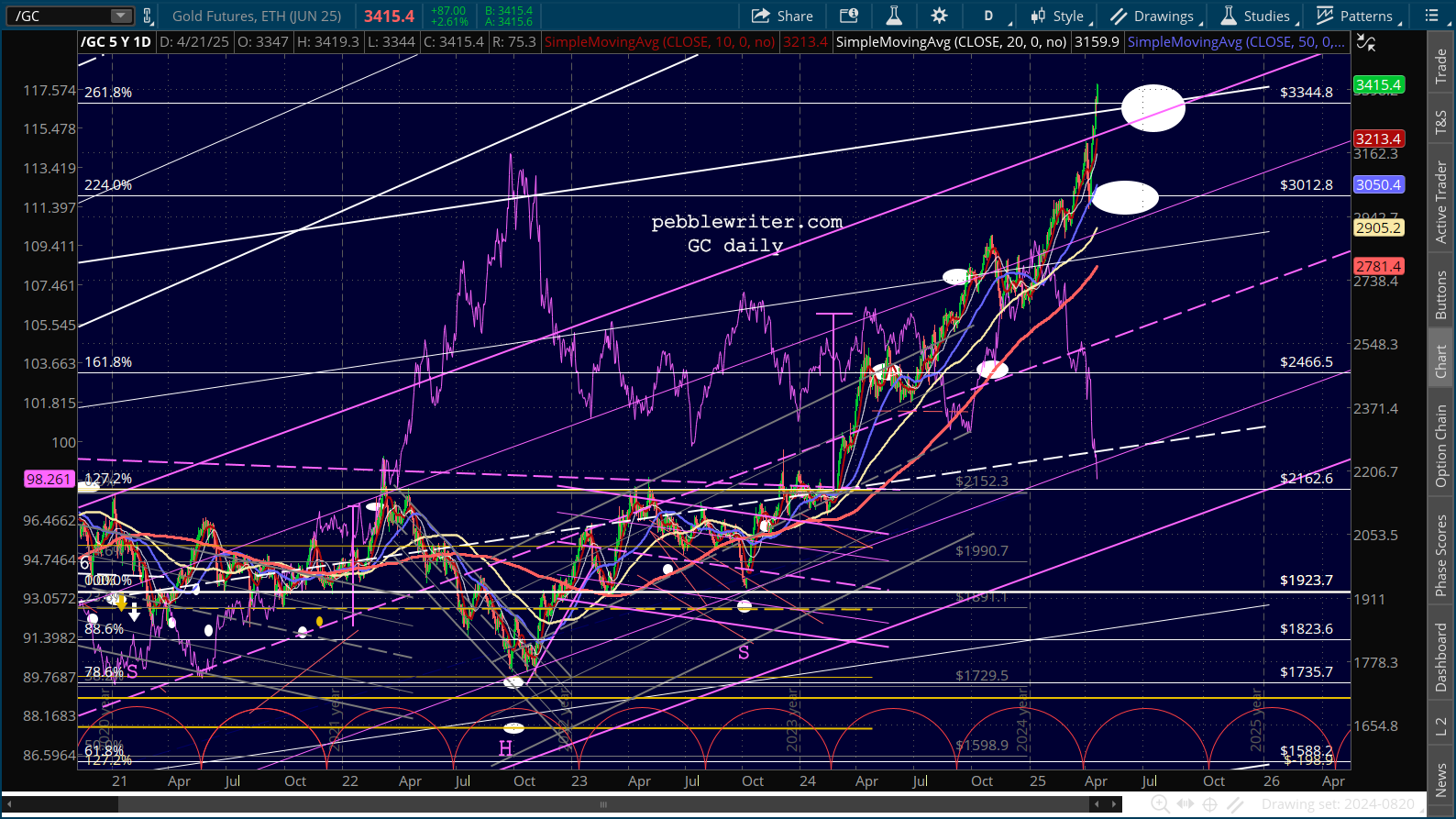
Task: Open the news info icon in toolbar
Action: click(x=849, y=16)
